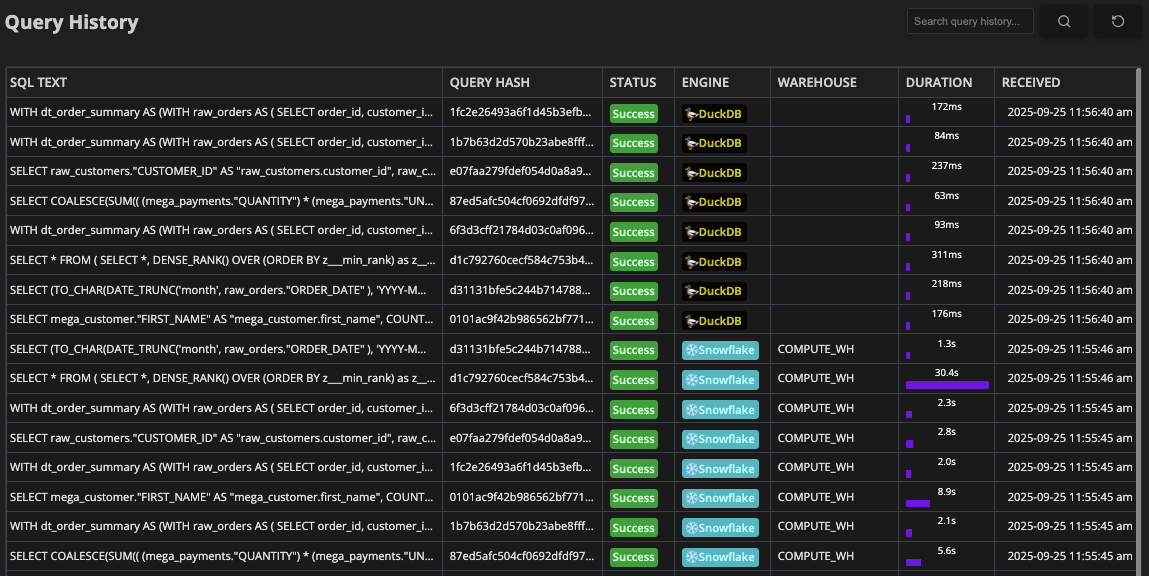
Task: Click the refresh query history icon
Action: point(1118,21)
